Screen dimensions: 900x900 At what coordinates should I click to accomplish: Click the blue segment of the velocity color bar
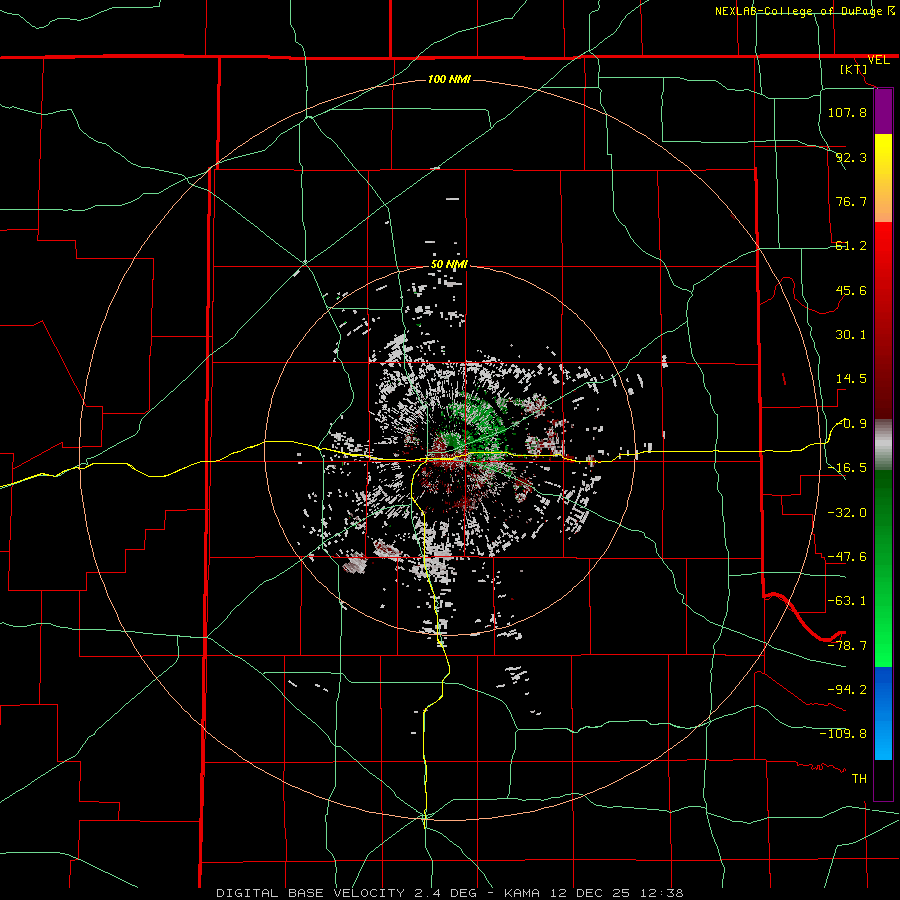[883, 713]
